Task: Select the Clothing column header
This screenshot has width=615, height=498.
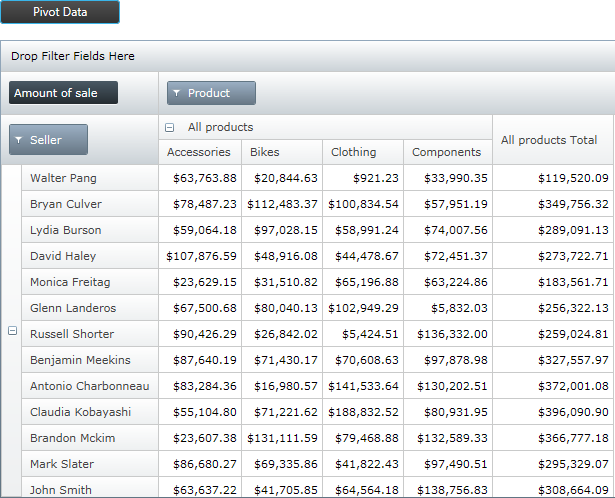Action: (363, 152)
